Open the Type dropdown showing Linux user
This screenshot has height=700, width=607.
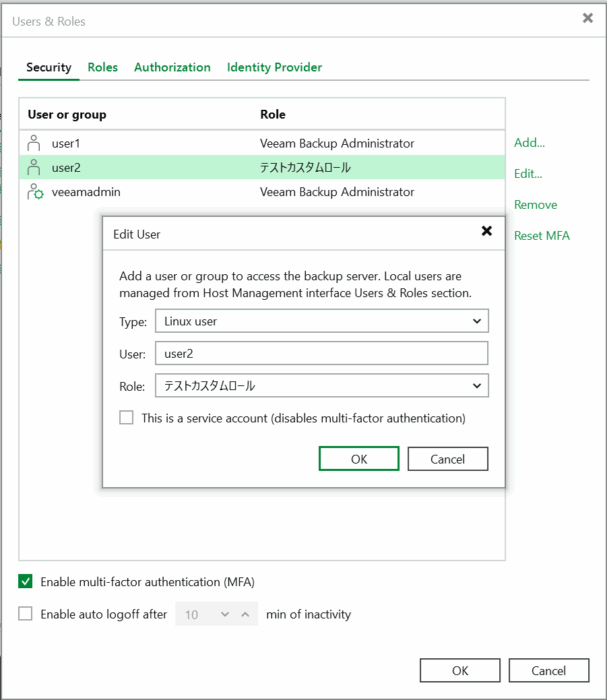322,321
